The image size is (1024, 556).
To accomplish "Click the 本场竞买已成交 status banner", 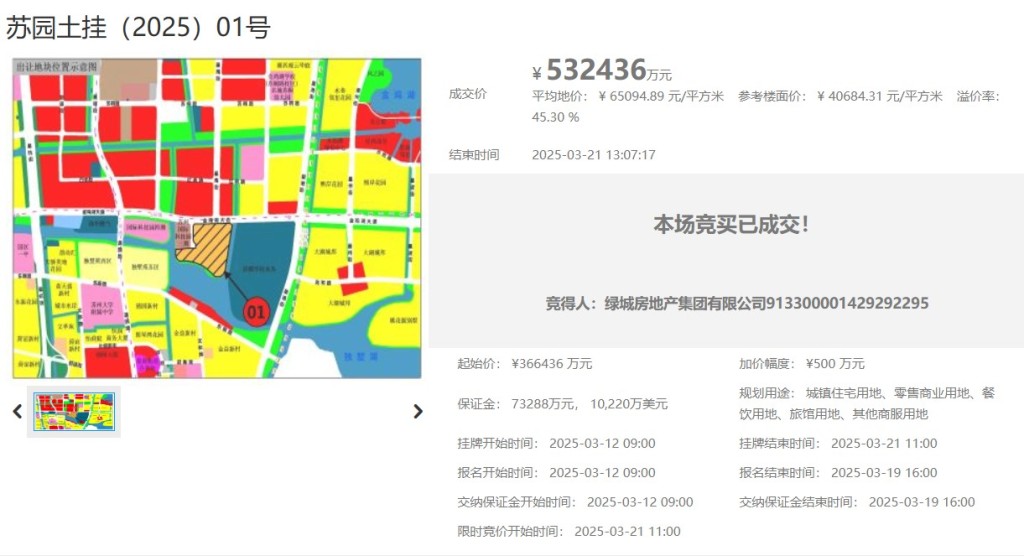I will pyautogui.click(x=731, y=225).
